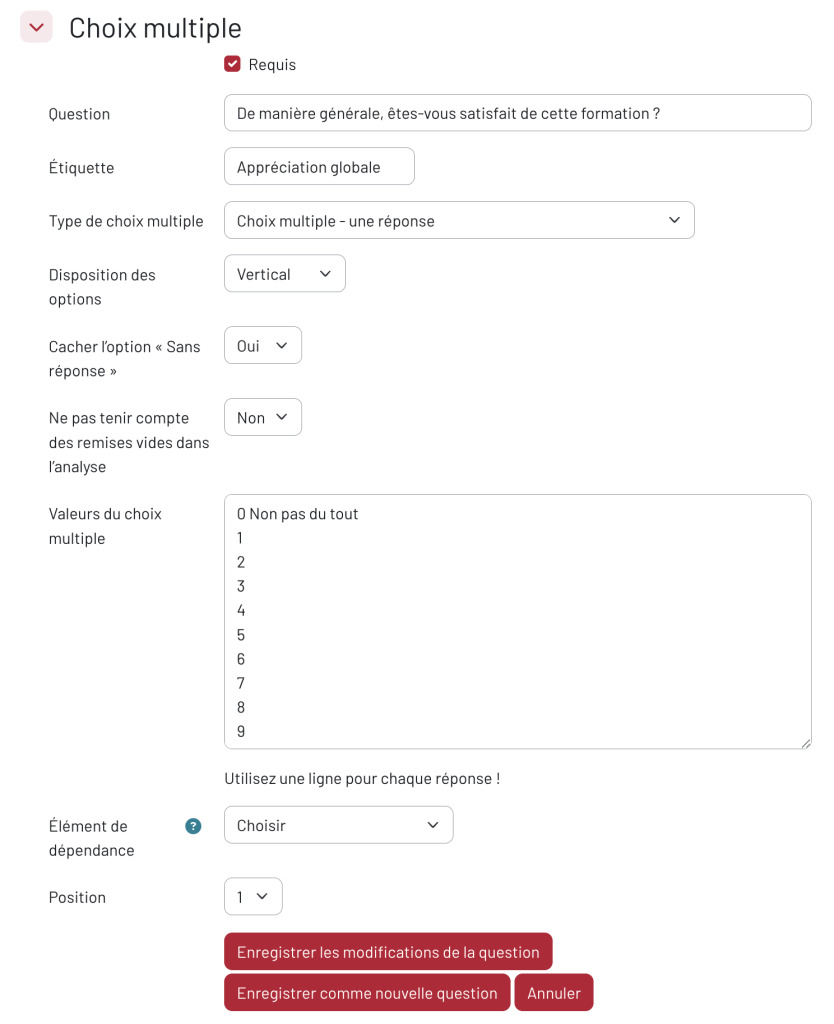
Task: Open help icon for Élément de dépendance
Action: tap(193, 826)
